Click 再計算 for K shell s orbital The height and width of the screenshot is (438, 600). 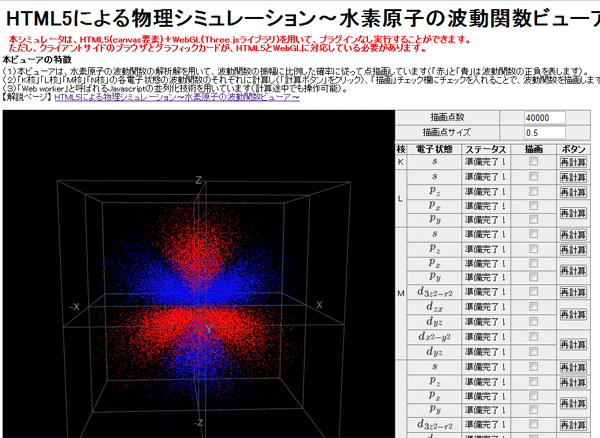click(x=573, y=162)
